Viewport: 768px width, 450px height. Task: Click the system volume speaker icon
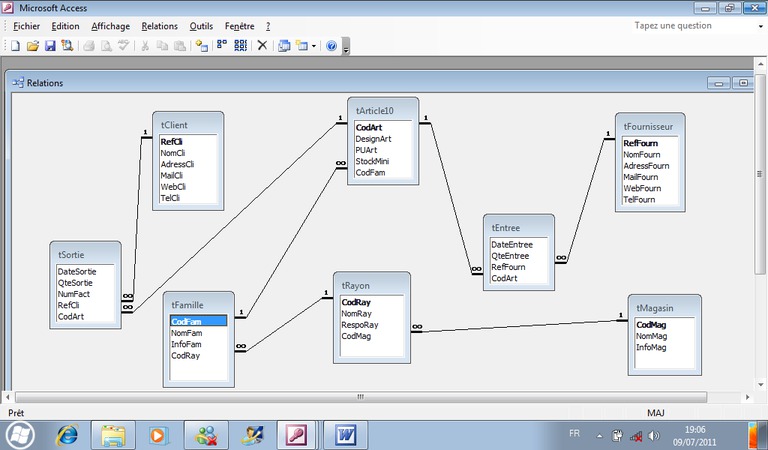(654, 436)
